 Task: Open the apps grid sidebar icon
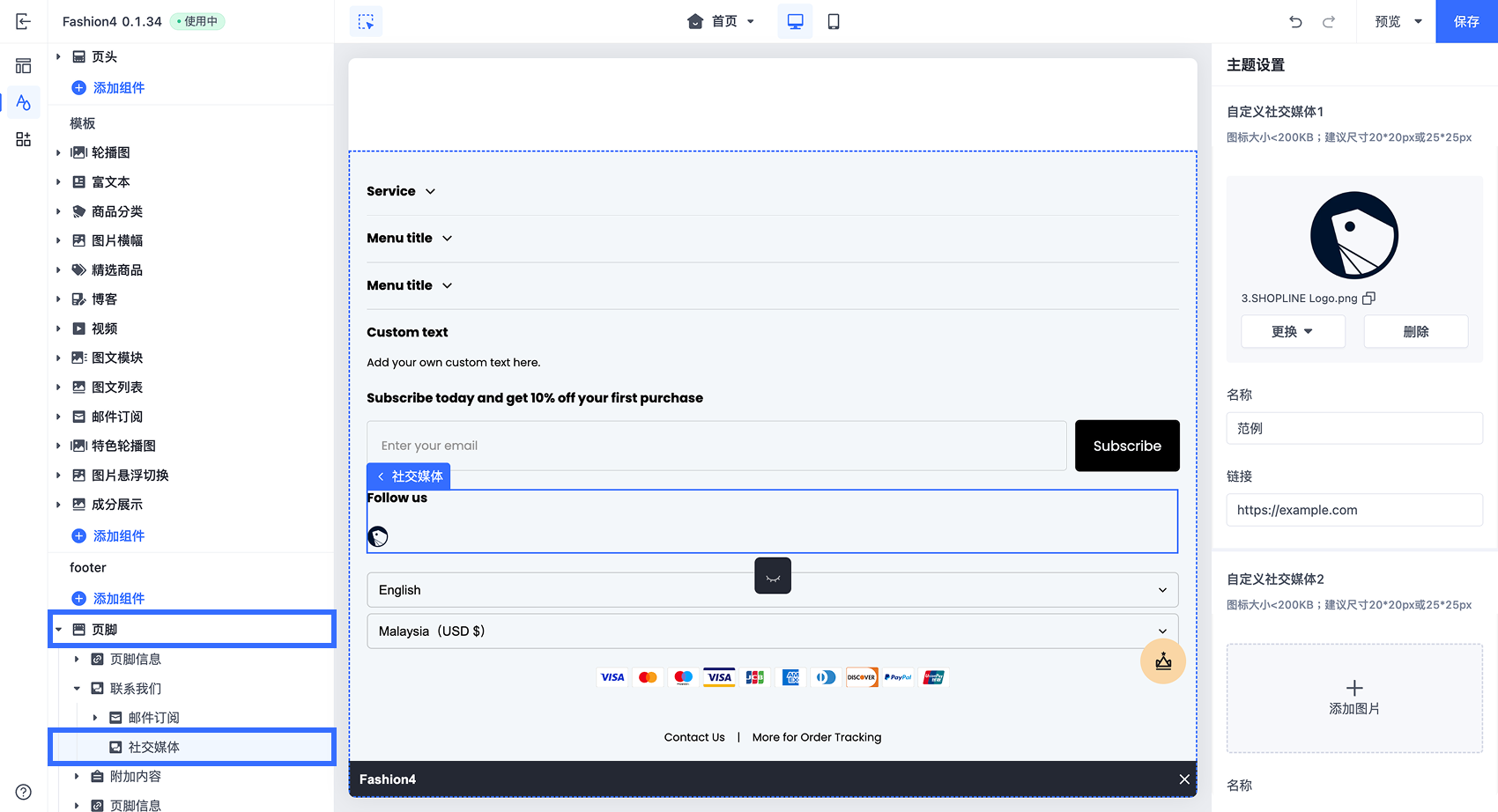tap(24, 139)
